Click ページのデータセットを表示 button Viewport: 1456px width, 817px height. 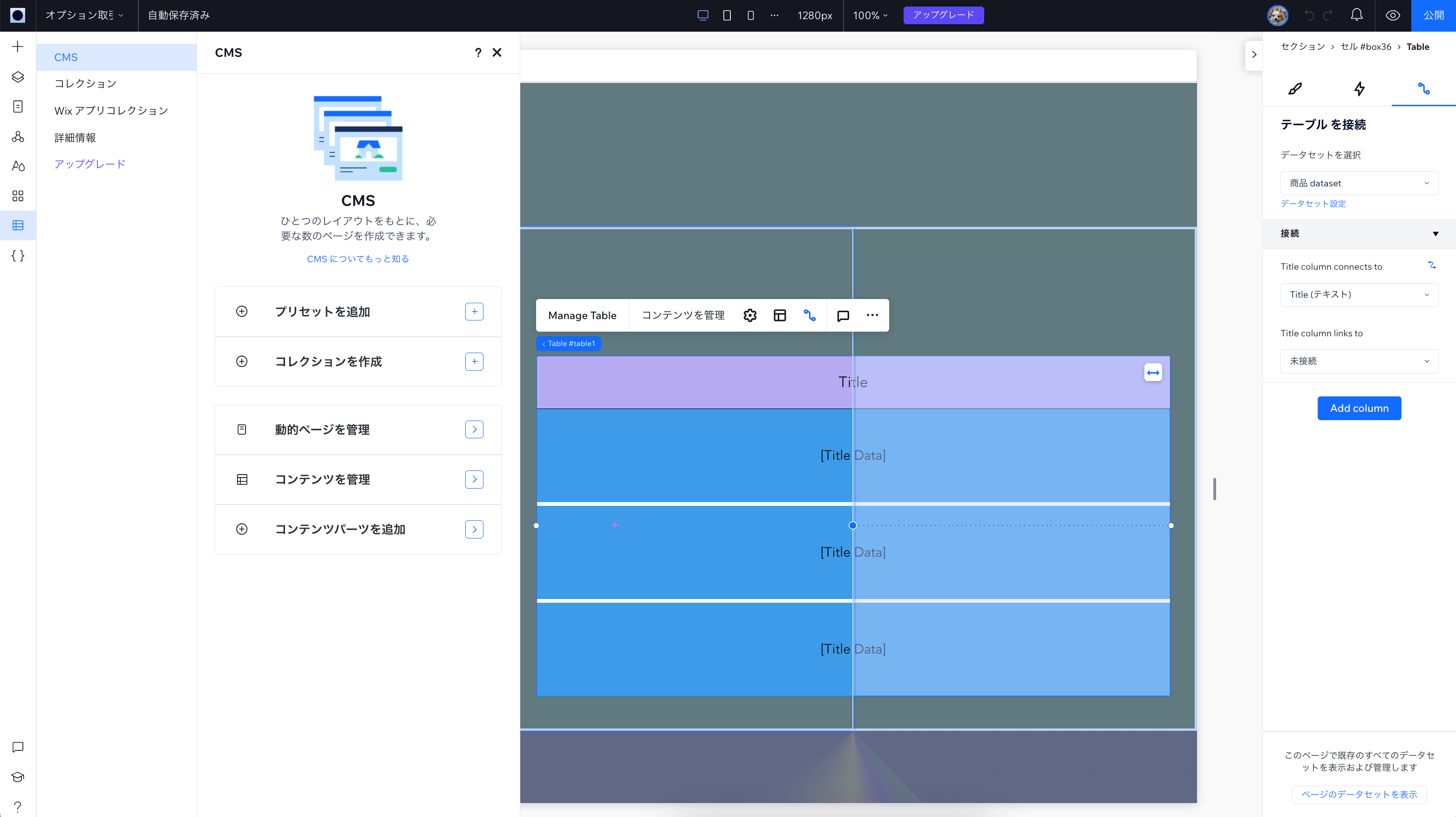(x=1359, y=794)
